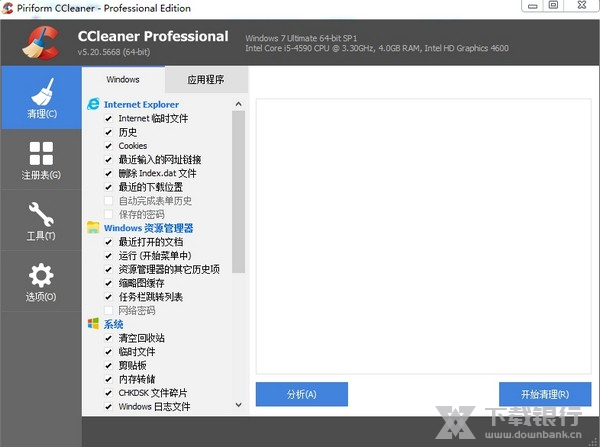Click the Windows 资源管理器 folder icon

point(93,228)
